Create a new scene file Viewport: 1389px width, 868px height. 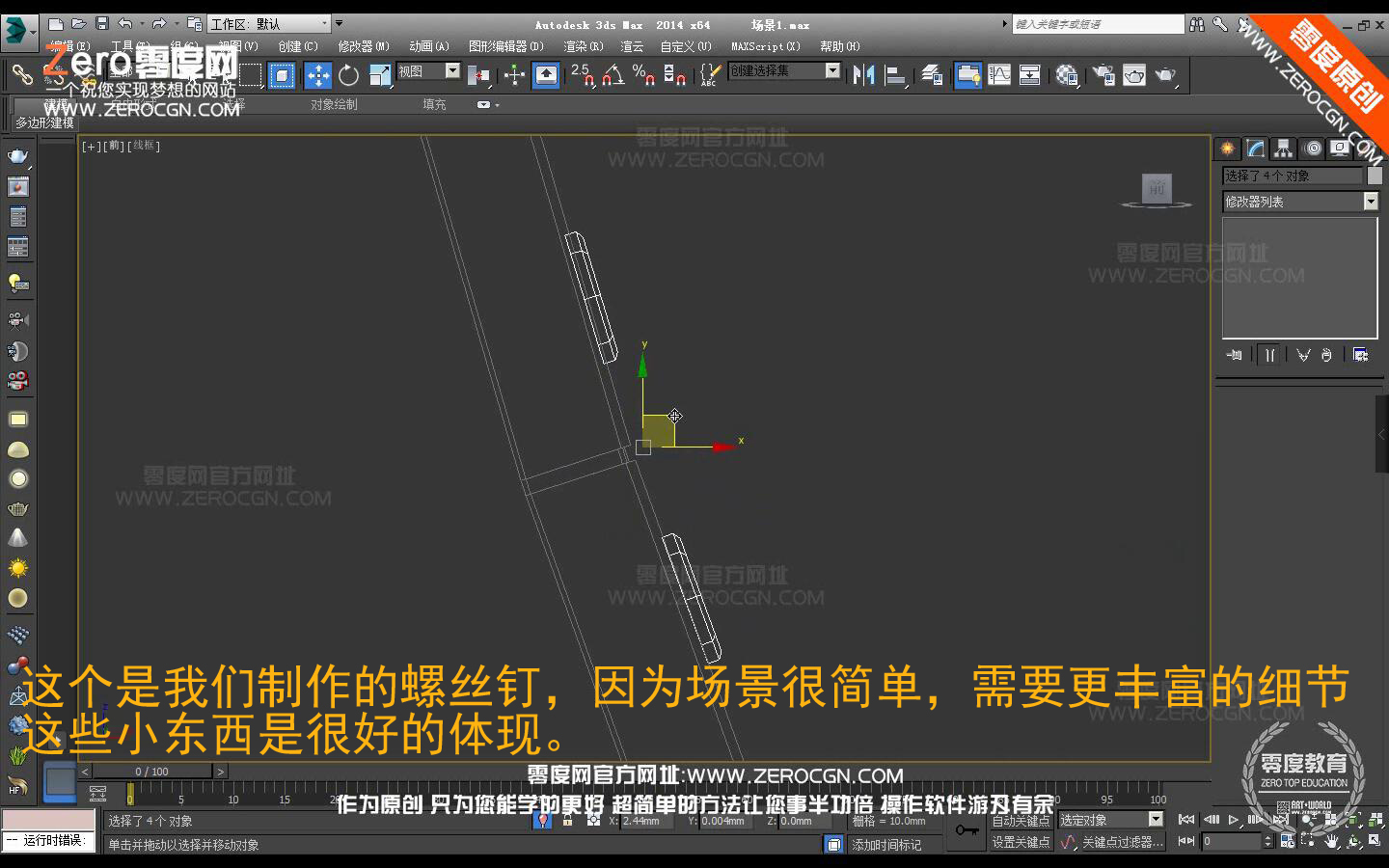click(56, 24)
